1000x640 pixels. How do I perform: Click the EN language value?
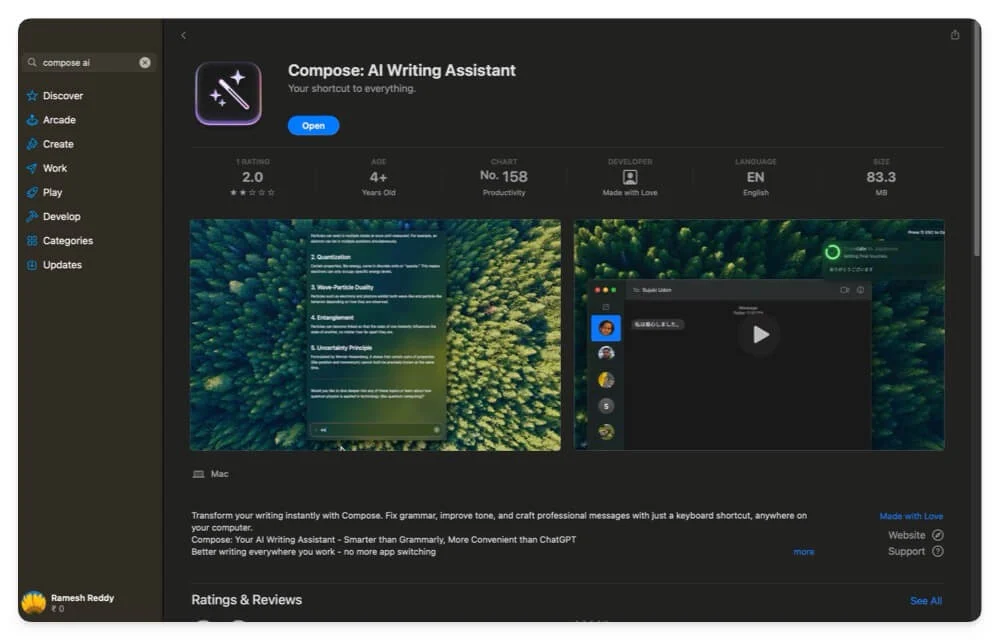pos(755,177)
